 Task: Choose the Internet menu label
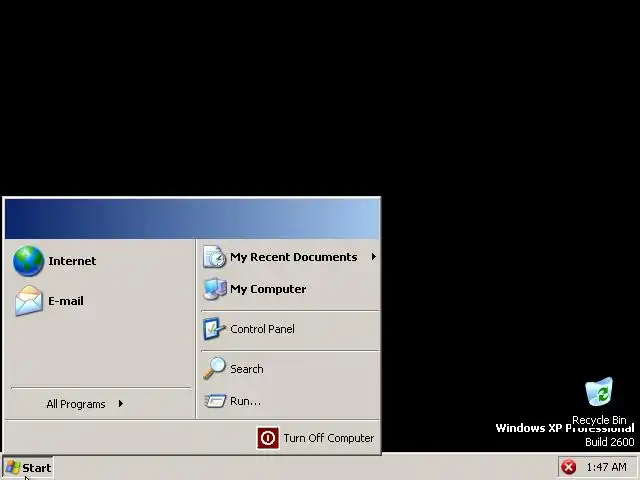pos(72,261)
